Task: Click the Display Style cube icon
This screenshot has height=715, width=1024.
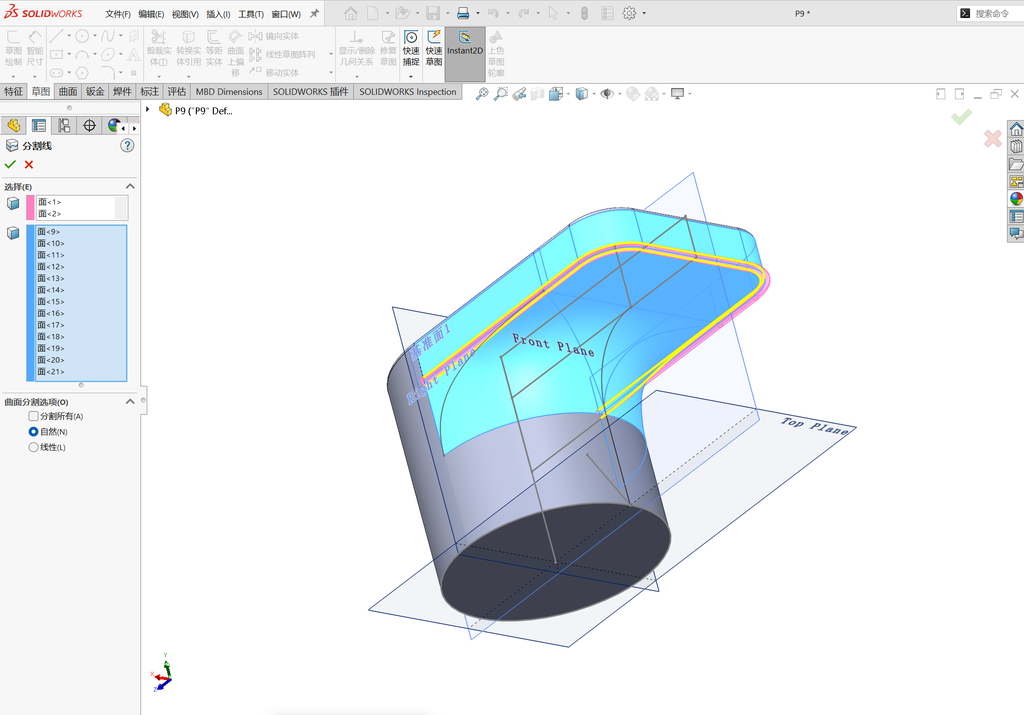Action: [581, 93]
